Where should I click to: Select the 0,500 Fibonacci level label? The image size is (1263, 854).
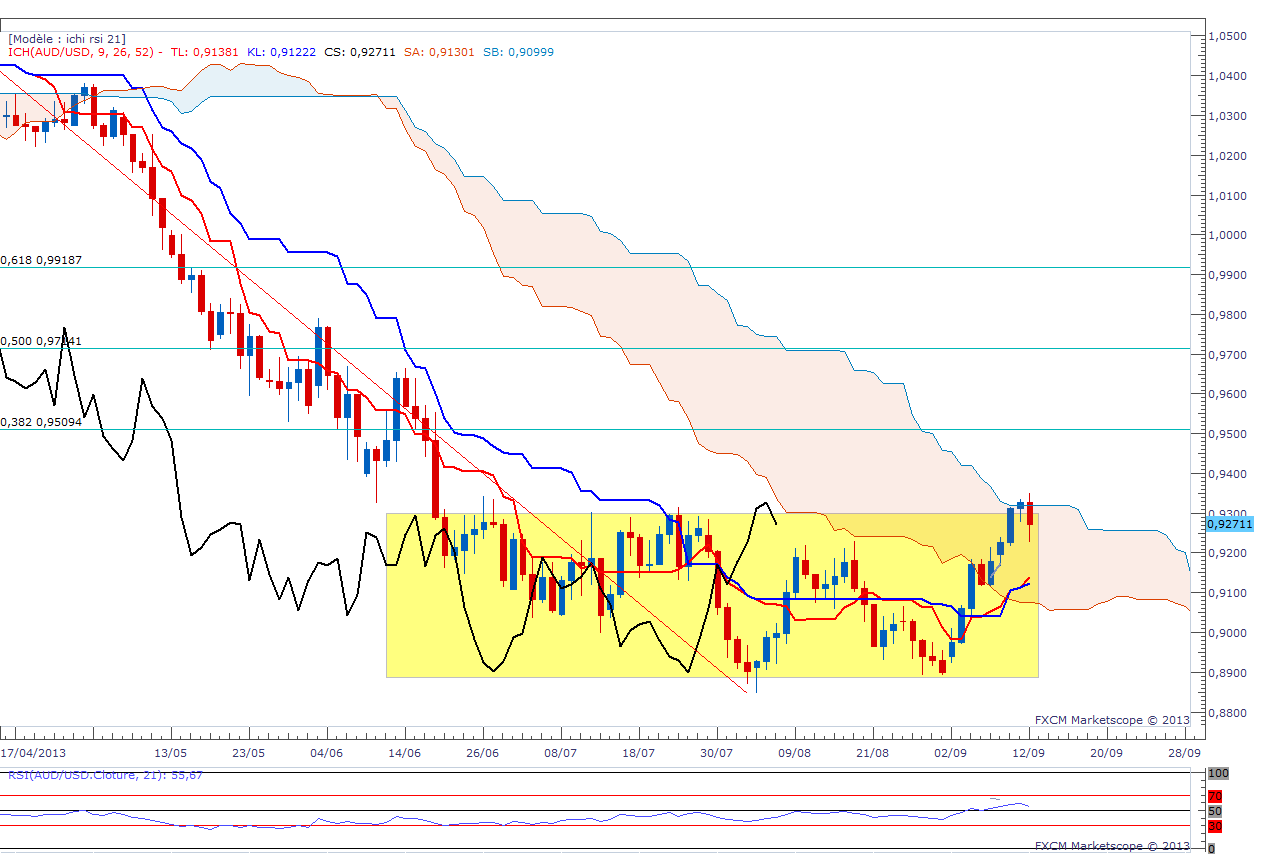tap(40, 341)
